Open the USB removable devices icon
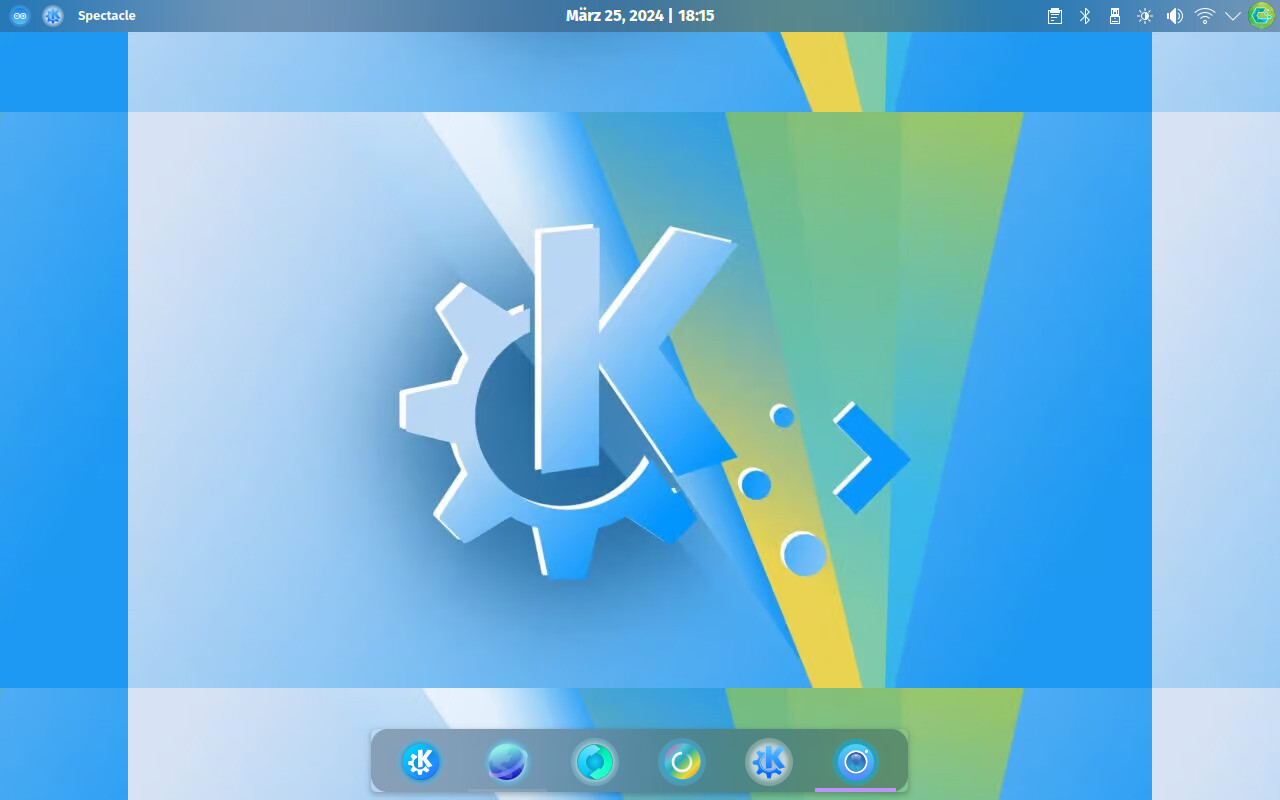Image resolution: width=1280 pixels, height=800 pixels. click(x=1115, y=16)
